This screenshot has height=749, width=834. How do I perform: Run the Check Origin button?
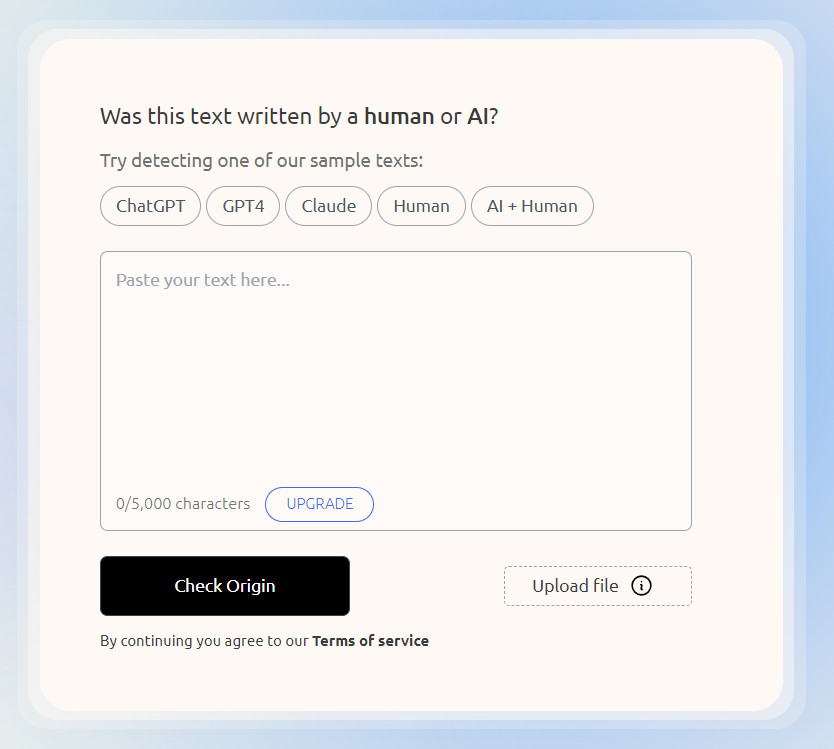coord(225,586)
